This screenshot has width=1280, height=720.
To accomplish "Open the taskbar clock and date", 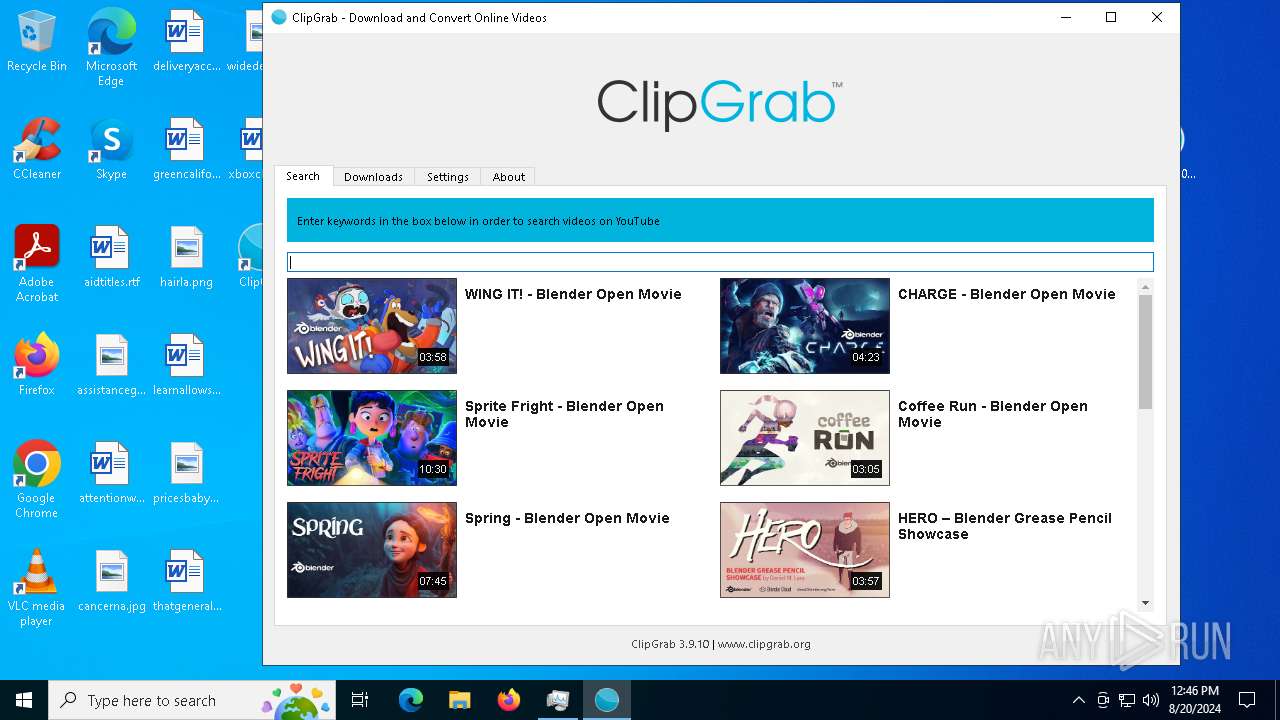I will (1194, 700).
